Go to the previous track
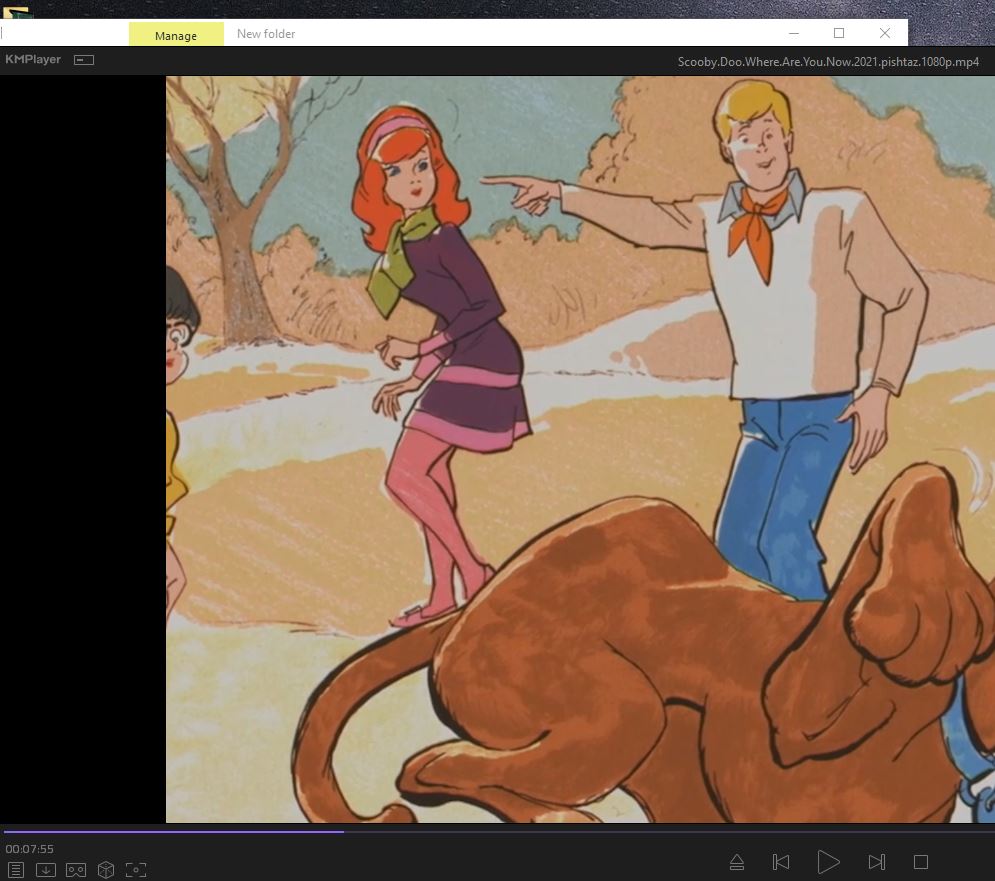The width and height of the screenshot is (995, 881). coord(782,862)
